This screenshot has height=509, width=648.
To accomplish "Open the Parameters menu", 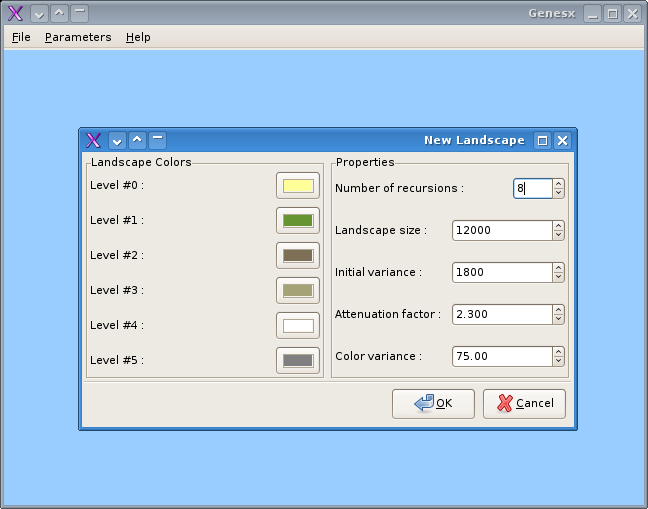I will pyautogui.click(x=78, y=37).
